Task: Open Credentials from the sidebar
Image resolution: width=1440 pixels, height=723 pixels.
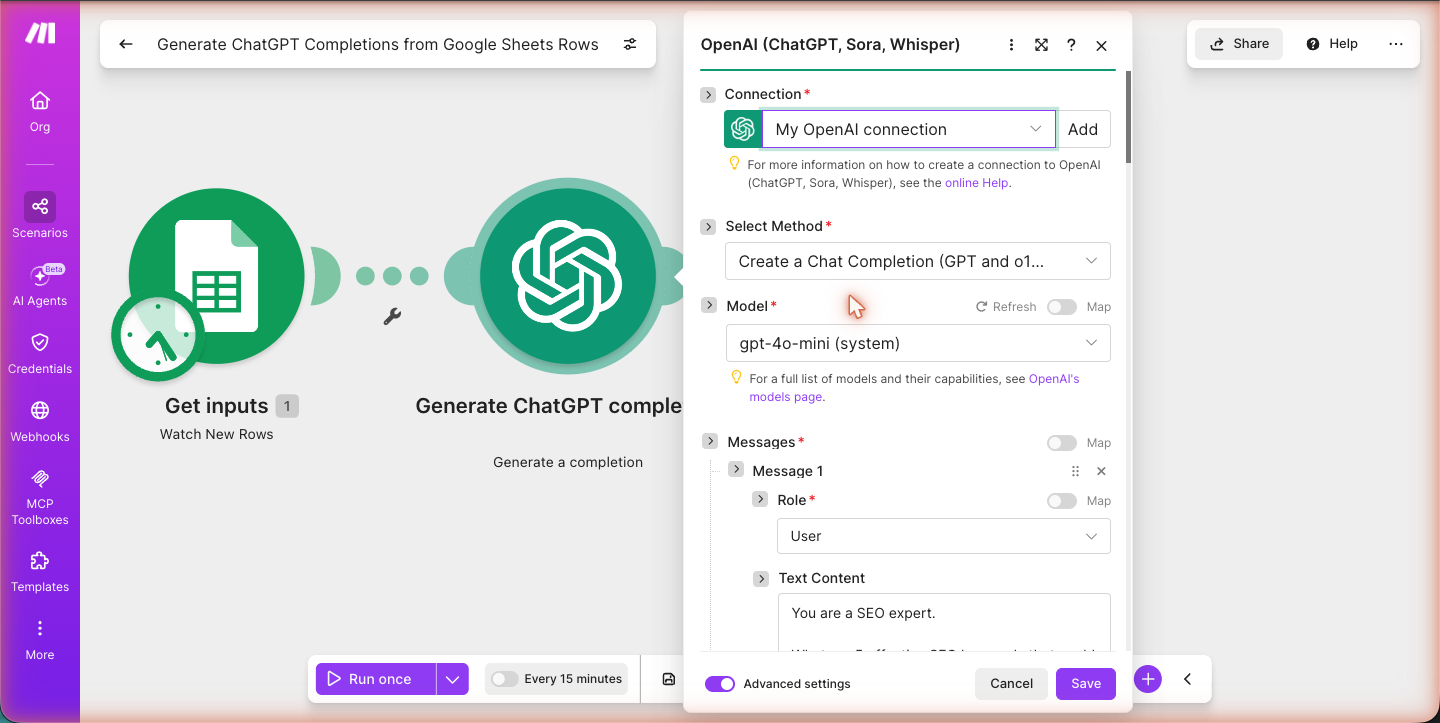Action: pos(40,354)
